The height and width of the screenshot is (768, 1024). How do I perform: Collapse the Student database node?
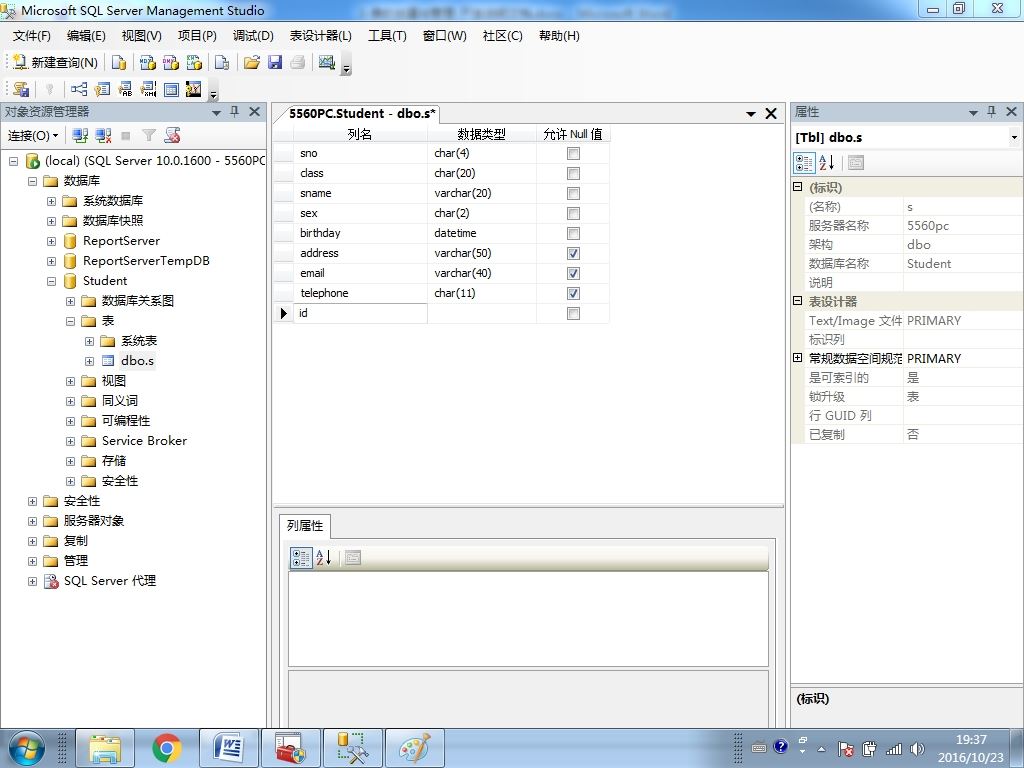(x=51, y=281)
